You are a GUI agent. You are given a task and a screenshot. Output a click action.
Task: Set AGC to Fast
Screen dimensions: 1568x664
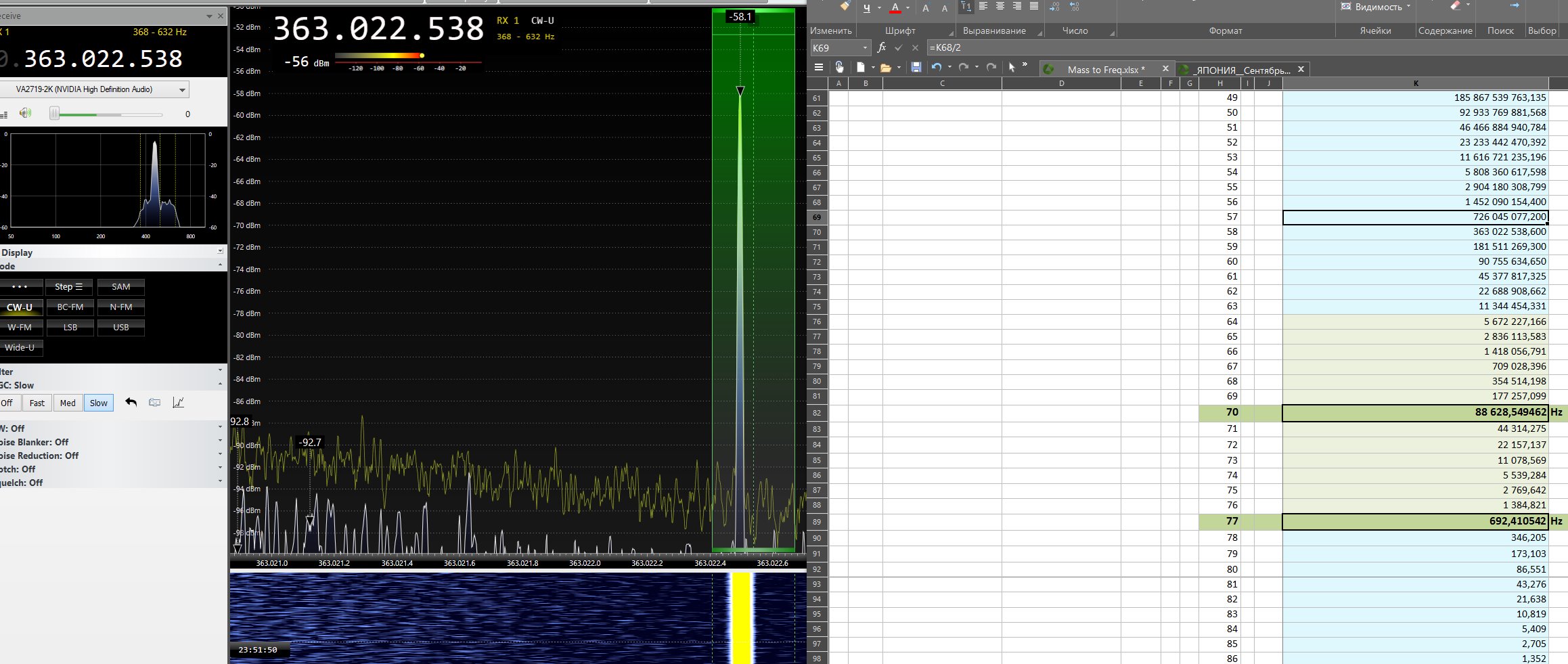37,403
